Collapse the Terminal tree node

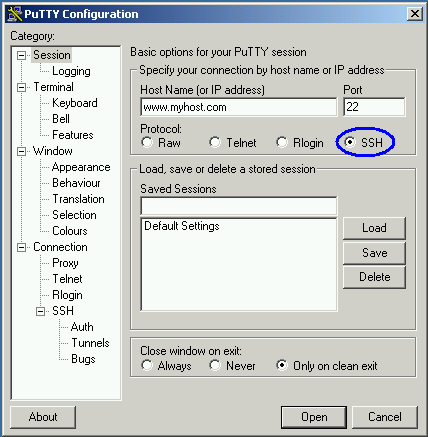click(x=21, y=87)
